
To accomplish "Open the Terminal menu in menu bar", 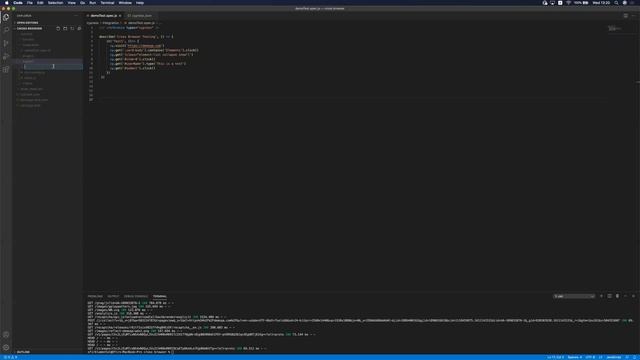I will 107,2.
